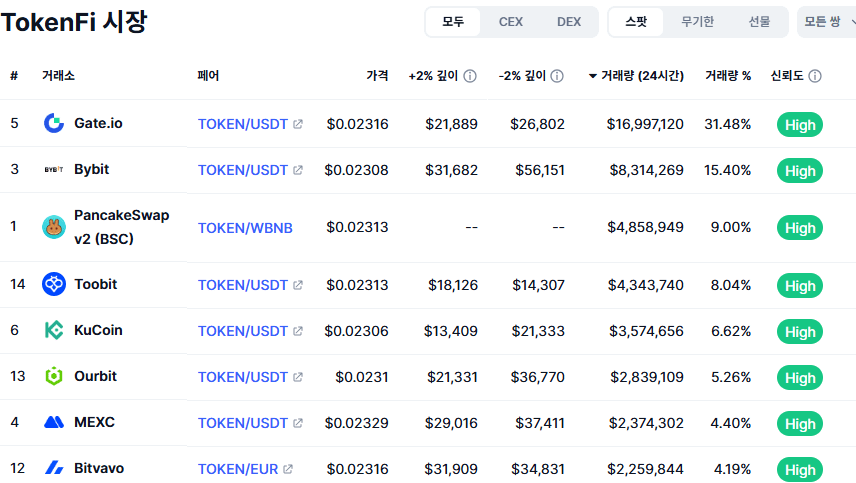Click external link icon in KuCoin row
The width and height of the screenshot is (856, 483).
click(298, 331)
